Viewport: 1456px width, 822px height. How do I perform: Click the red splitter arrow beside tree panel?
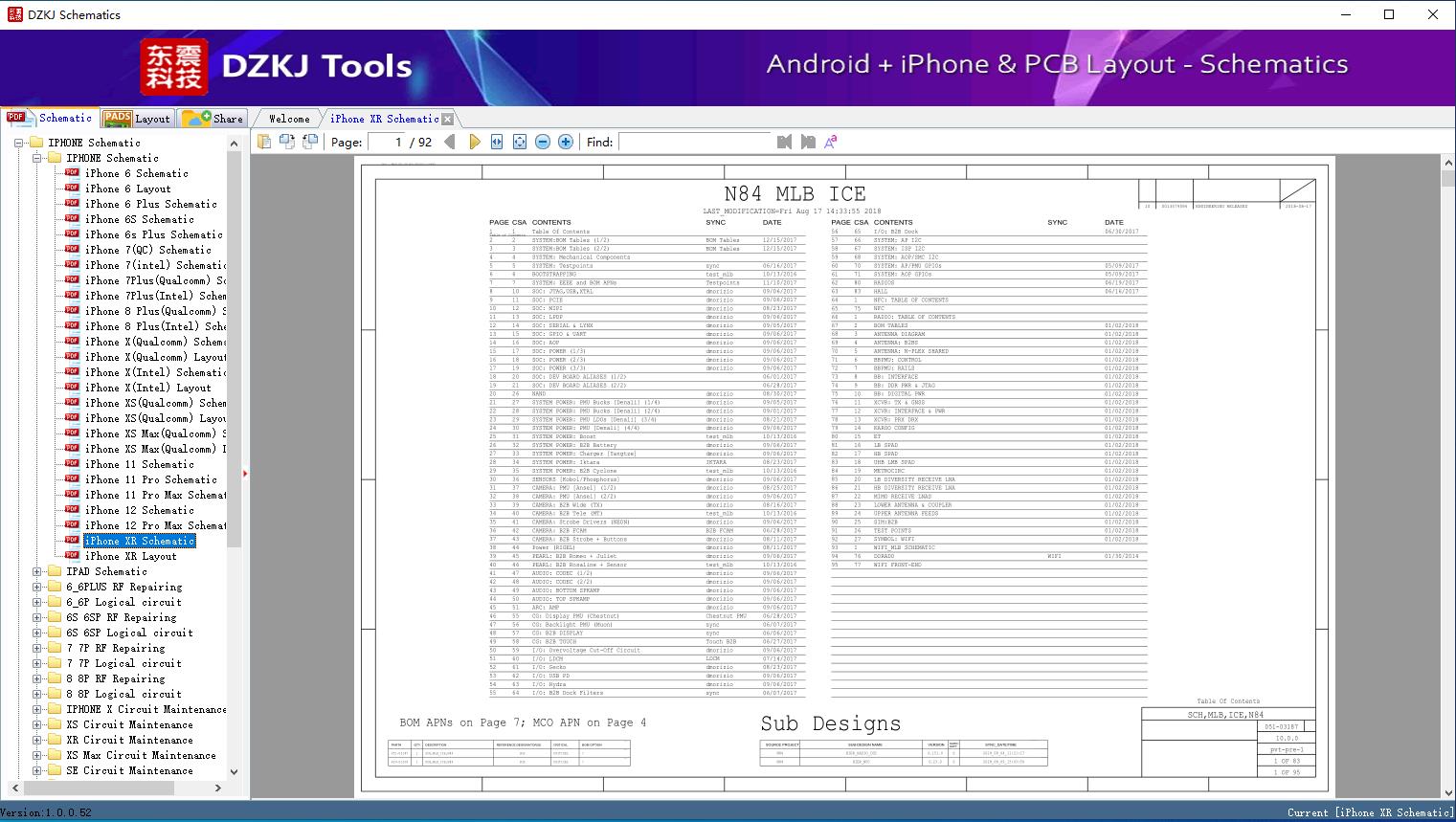point(245,473)
